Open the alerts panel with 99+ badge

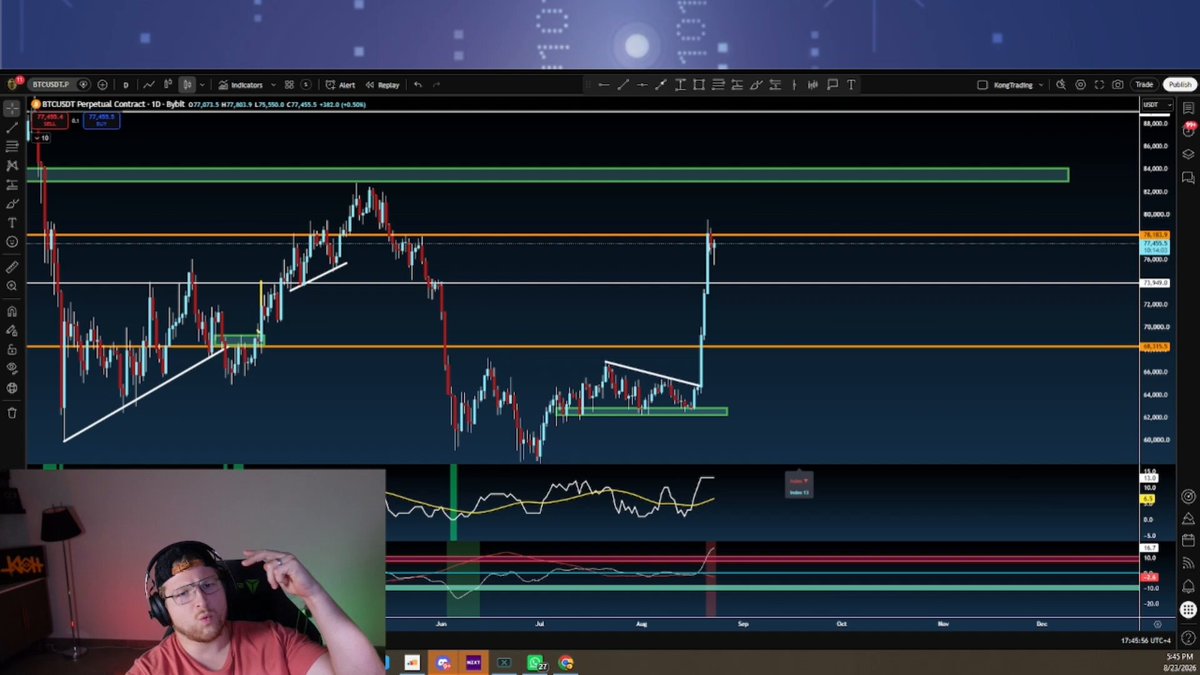pyautogui.click(x=1188, y=129)
